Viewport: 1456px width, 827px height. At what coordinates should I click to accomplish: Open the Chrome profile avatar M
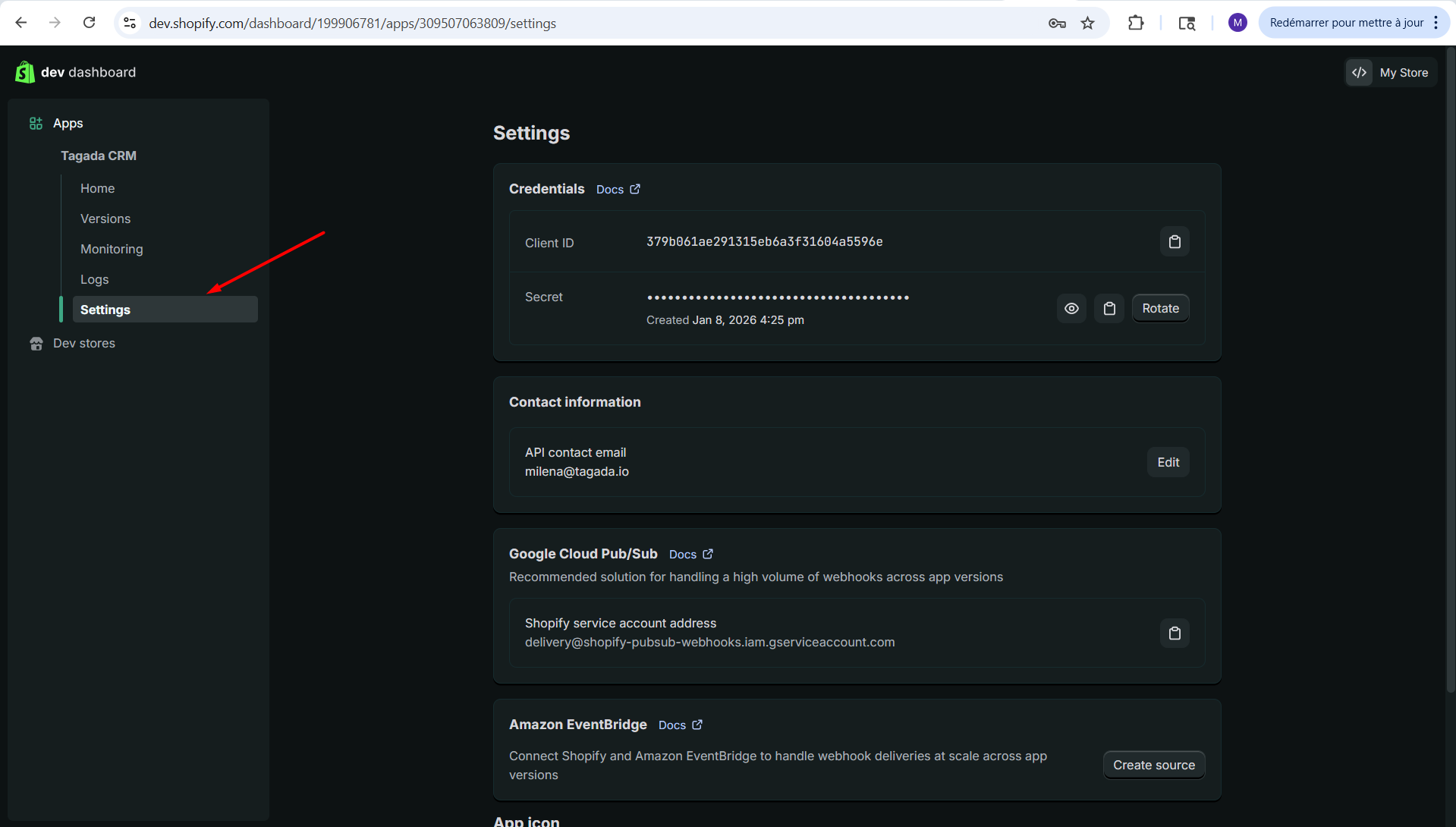(x=1237, y=23)
